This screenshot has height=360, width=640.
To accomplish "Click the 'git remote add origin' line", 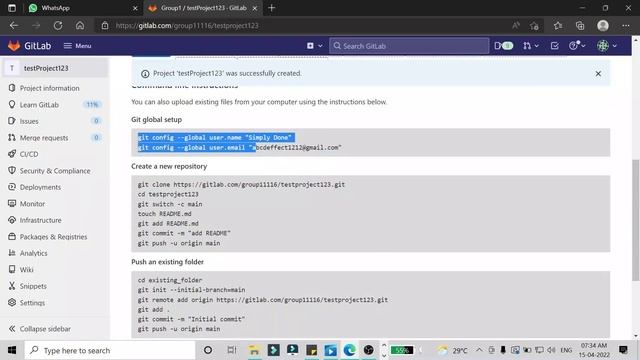I will click(263, 300).
